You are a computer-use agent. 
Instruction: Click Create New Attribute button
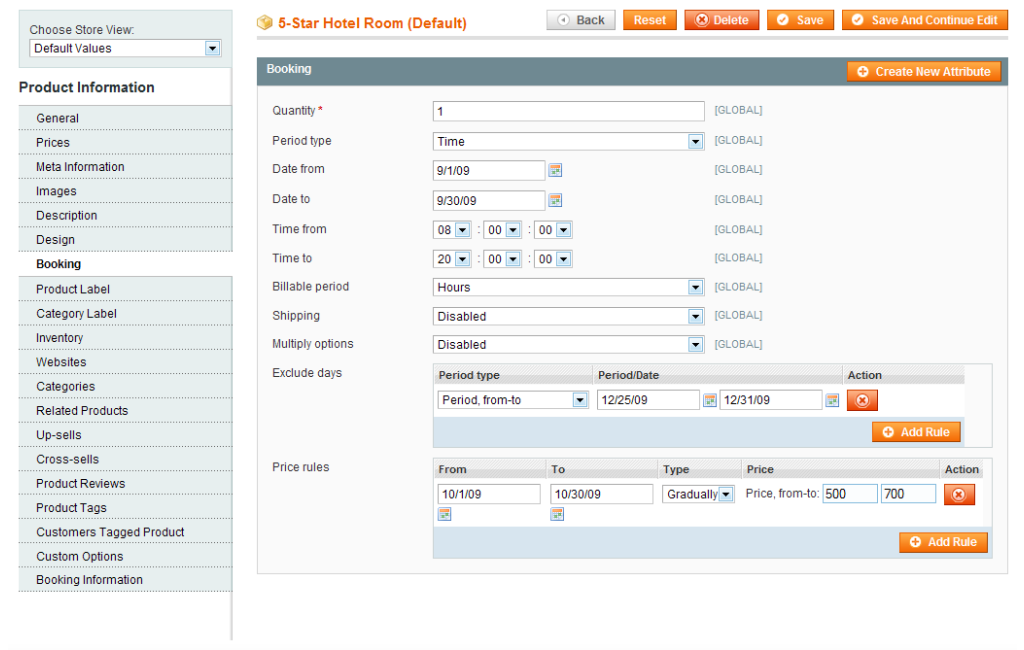click(924, 72)
